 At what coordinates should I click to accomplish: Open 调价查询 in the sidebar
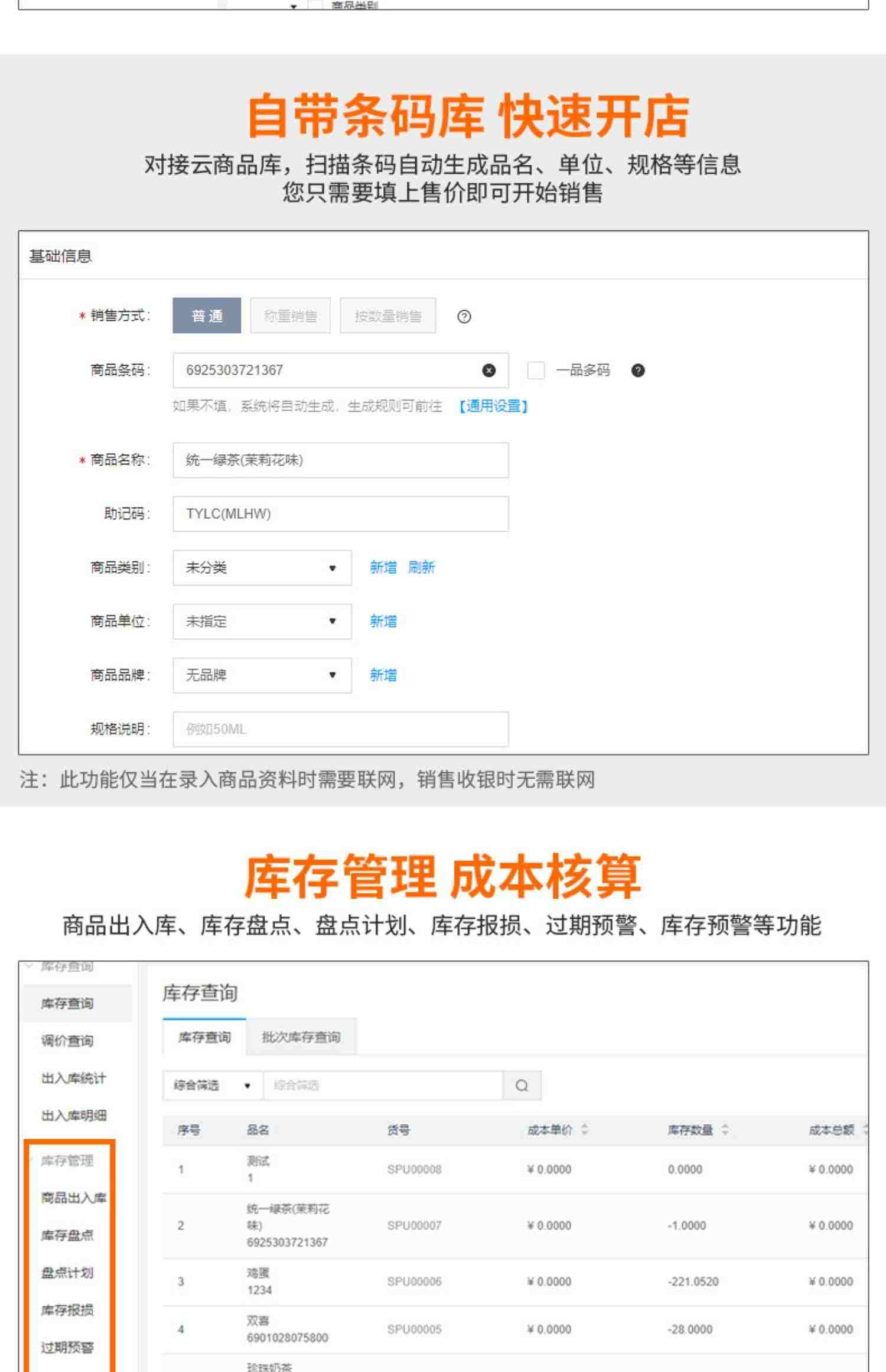click(67, 1041)
